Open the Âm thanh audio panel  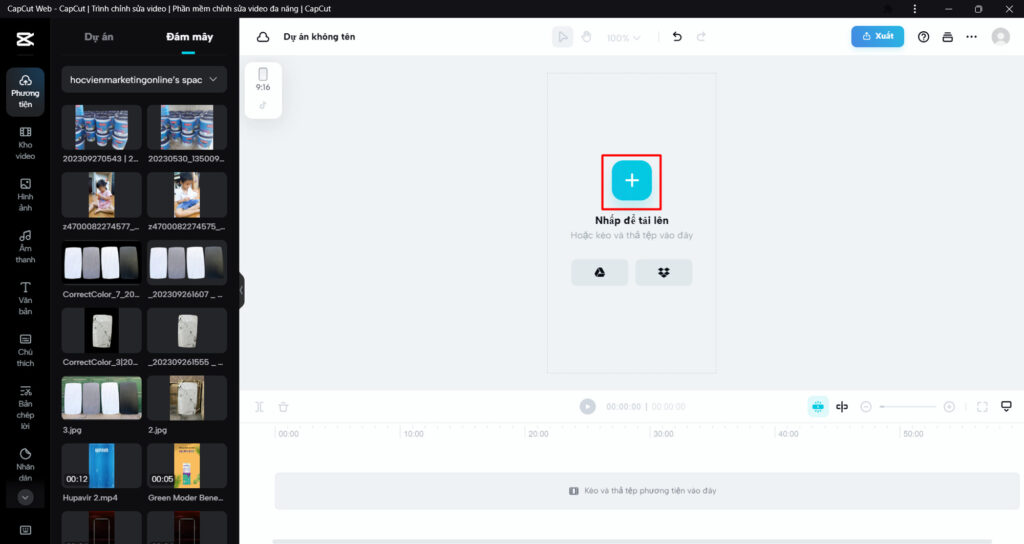click(25, 246)
